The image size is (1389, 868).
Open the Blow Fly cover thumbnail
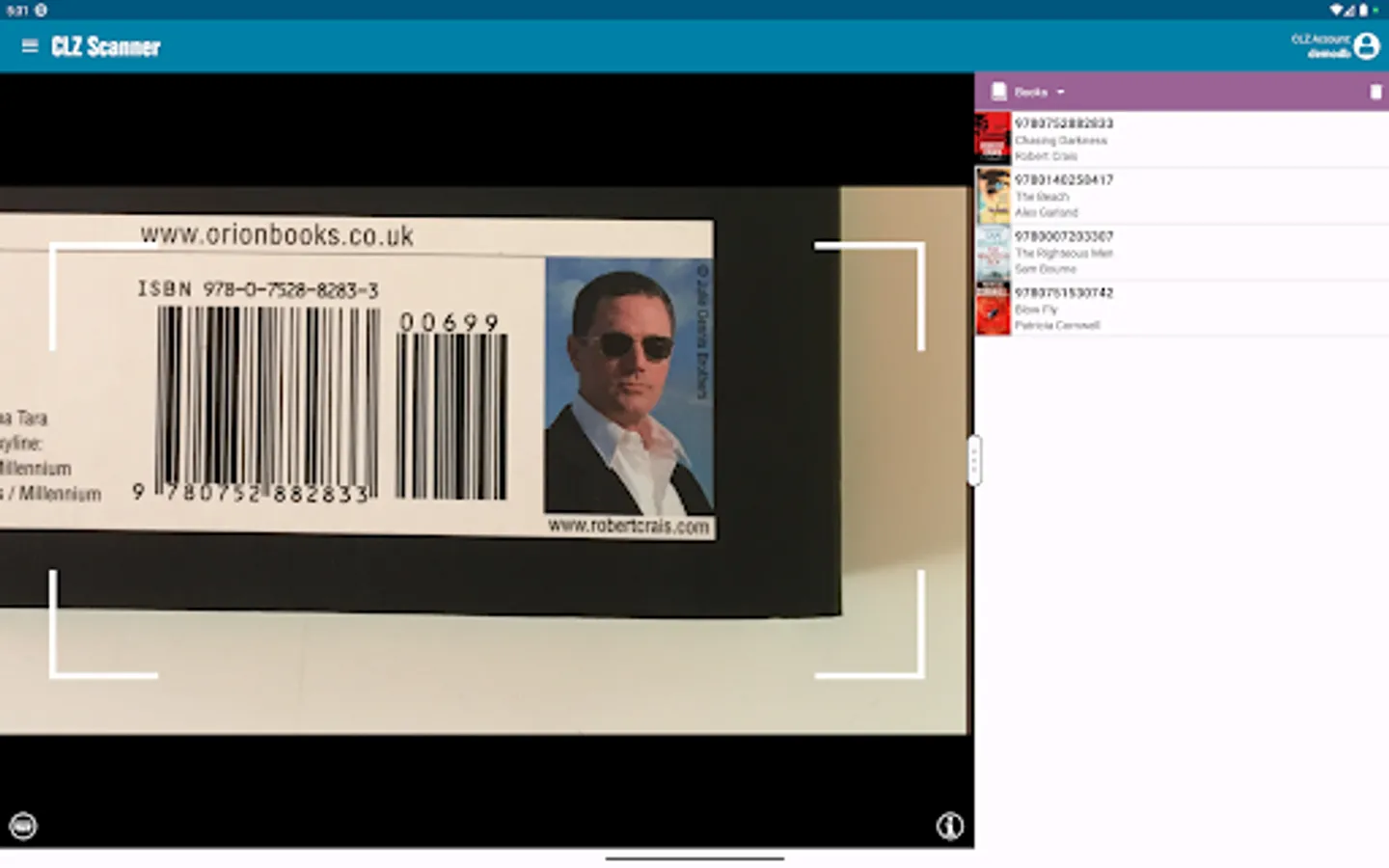993,309
